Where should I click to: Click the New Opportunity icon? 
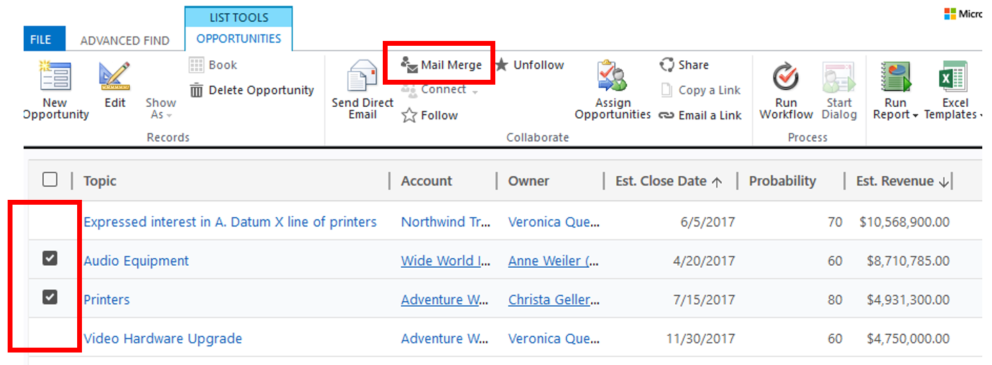[x=55, y=77]
